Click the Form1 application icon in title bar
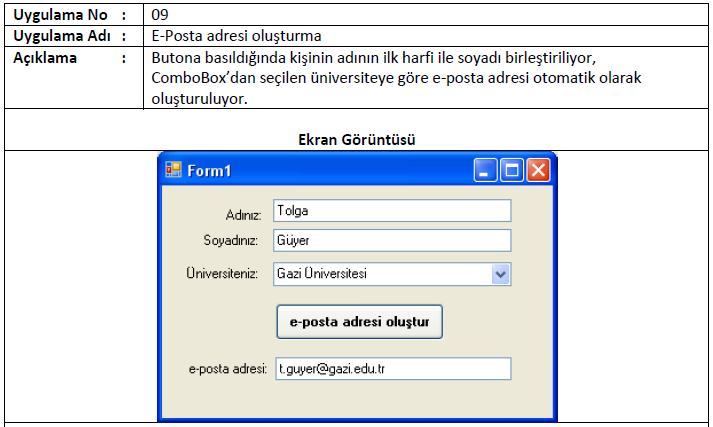Screen dimensions: 713x427 click(173, 170)
